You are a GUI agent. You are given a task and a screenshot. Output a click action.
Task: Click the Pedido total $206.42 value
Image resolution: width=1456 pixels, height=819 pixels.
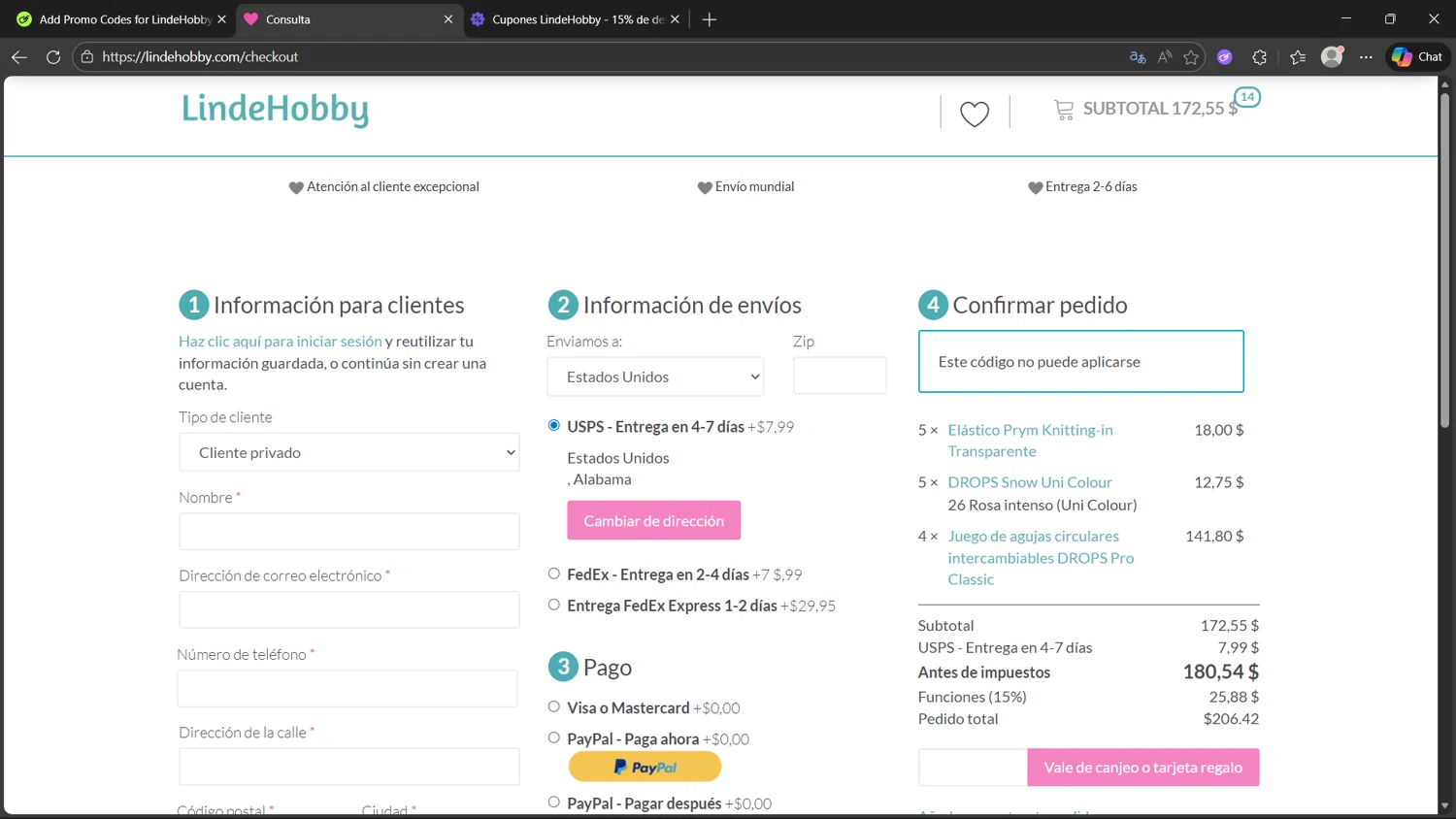(x=1231, y=719)
